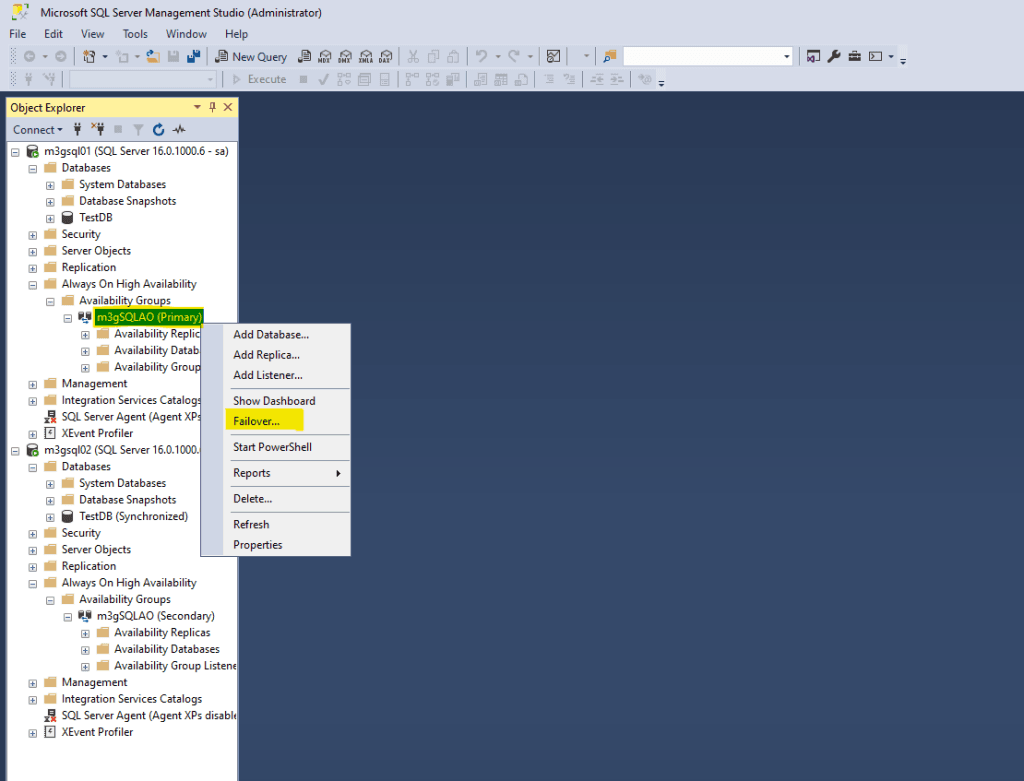Expand TestDB (Synchronized) under m3gsql02
1024x781 pixels.
point(50,517)
